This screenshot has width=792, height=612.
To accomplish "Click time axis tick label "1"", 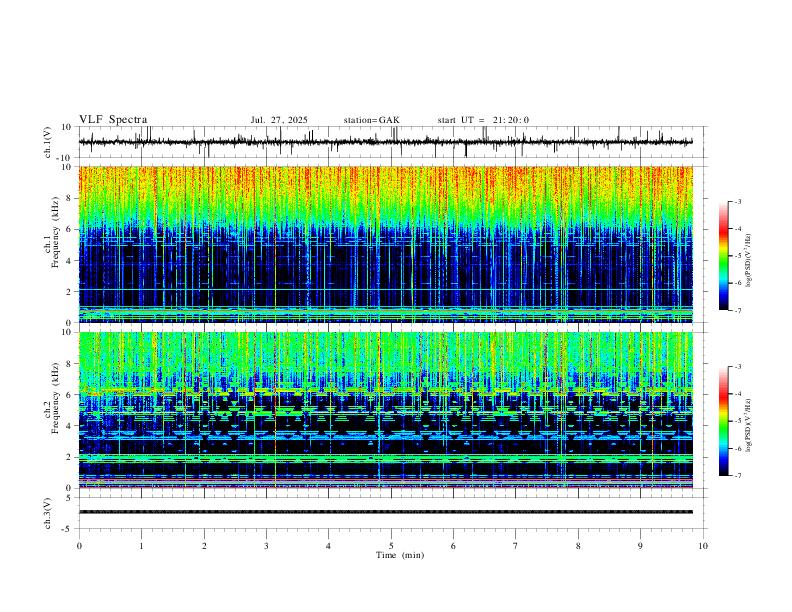I will (141, 546).
